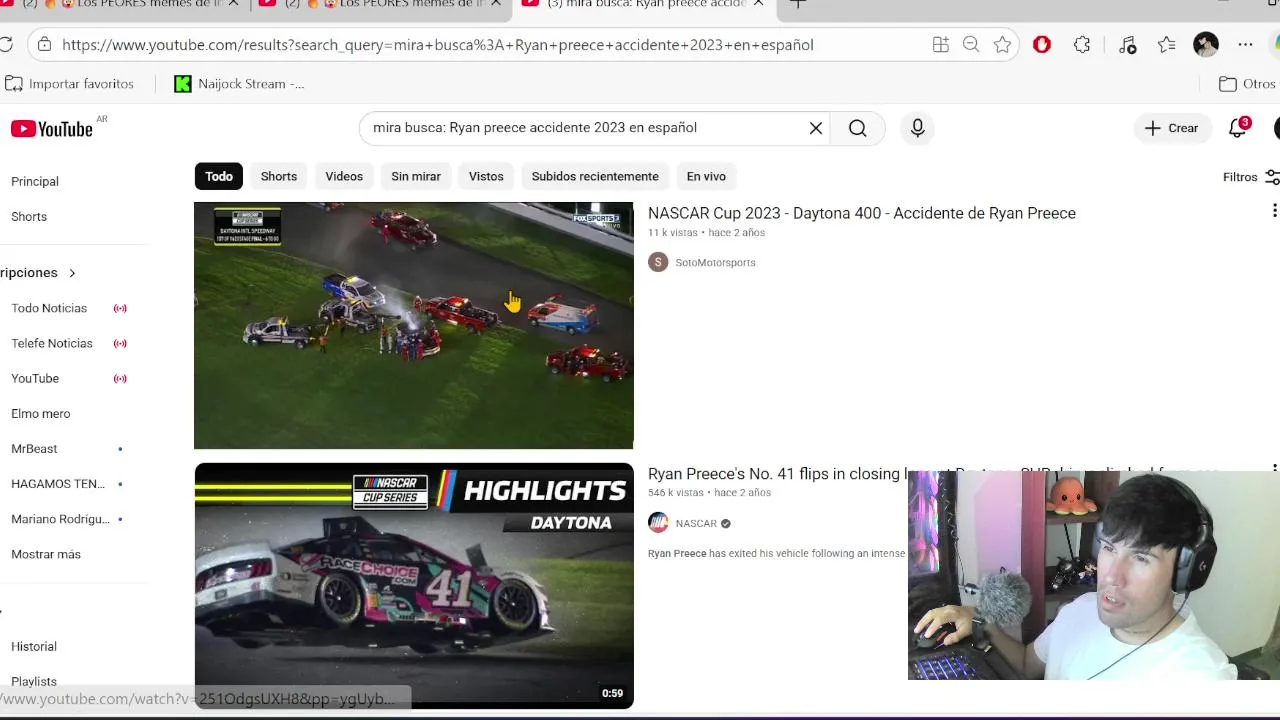This screenshot has width=1280, height=720.
Task: Add page to favorites with star icon
Action: 1002,45
